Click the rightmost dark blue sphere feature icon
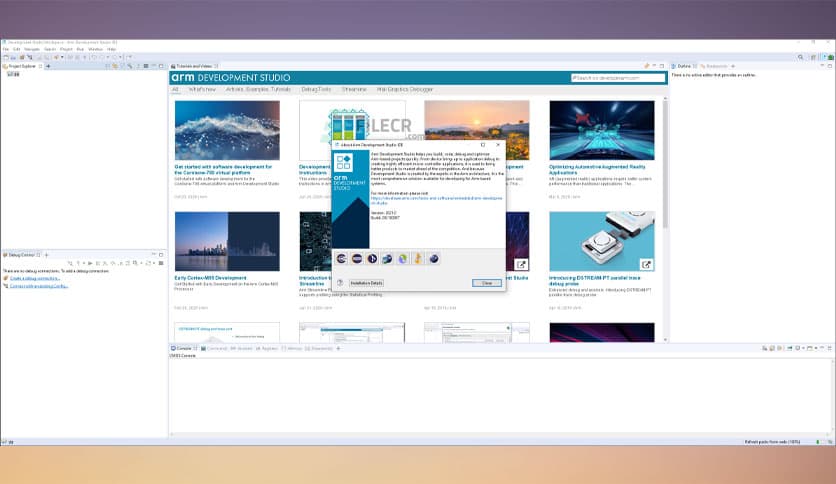This screenshot has height=484, width=836. click(x=434, y=259)
